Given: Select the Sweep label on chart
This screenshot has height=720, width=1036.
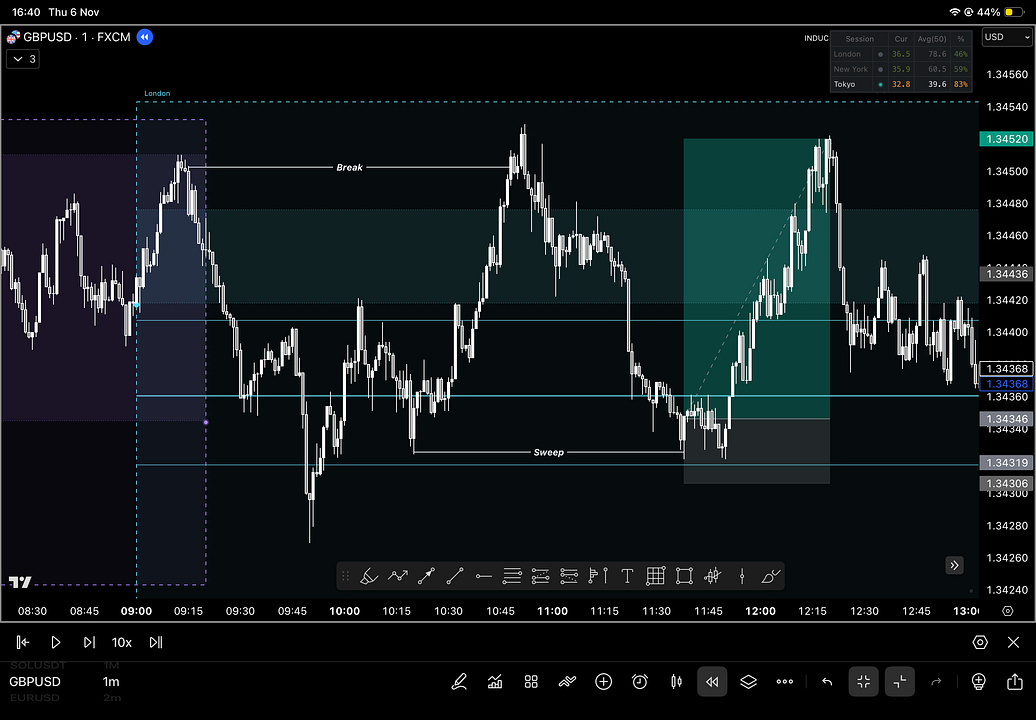Looking at the screenshot, I should pos(548,452).
